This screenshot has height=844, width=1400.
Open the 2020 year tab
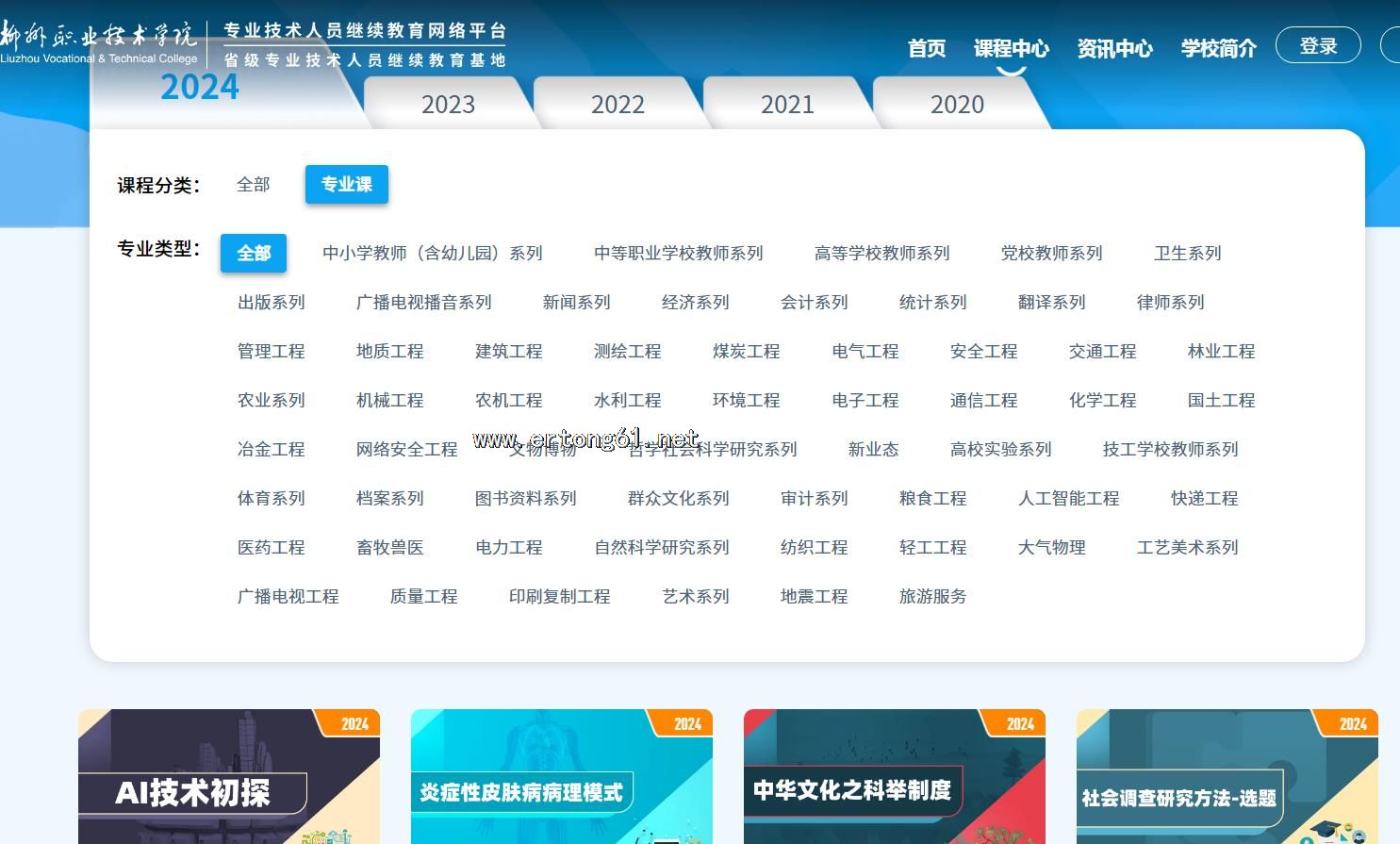957,104
